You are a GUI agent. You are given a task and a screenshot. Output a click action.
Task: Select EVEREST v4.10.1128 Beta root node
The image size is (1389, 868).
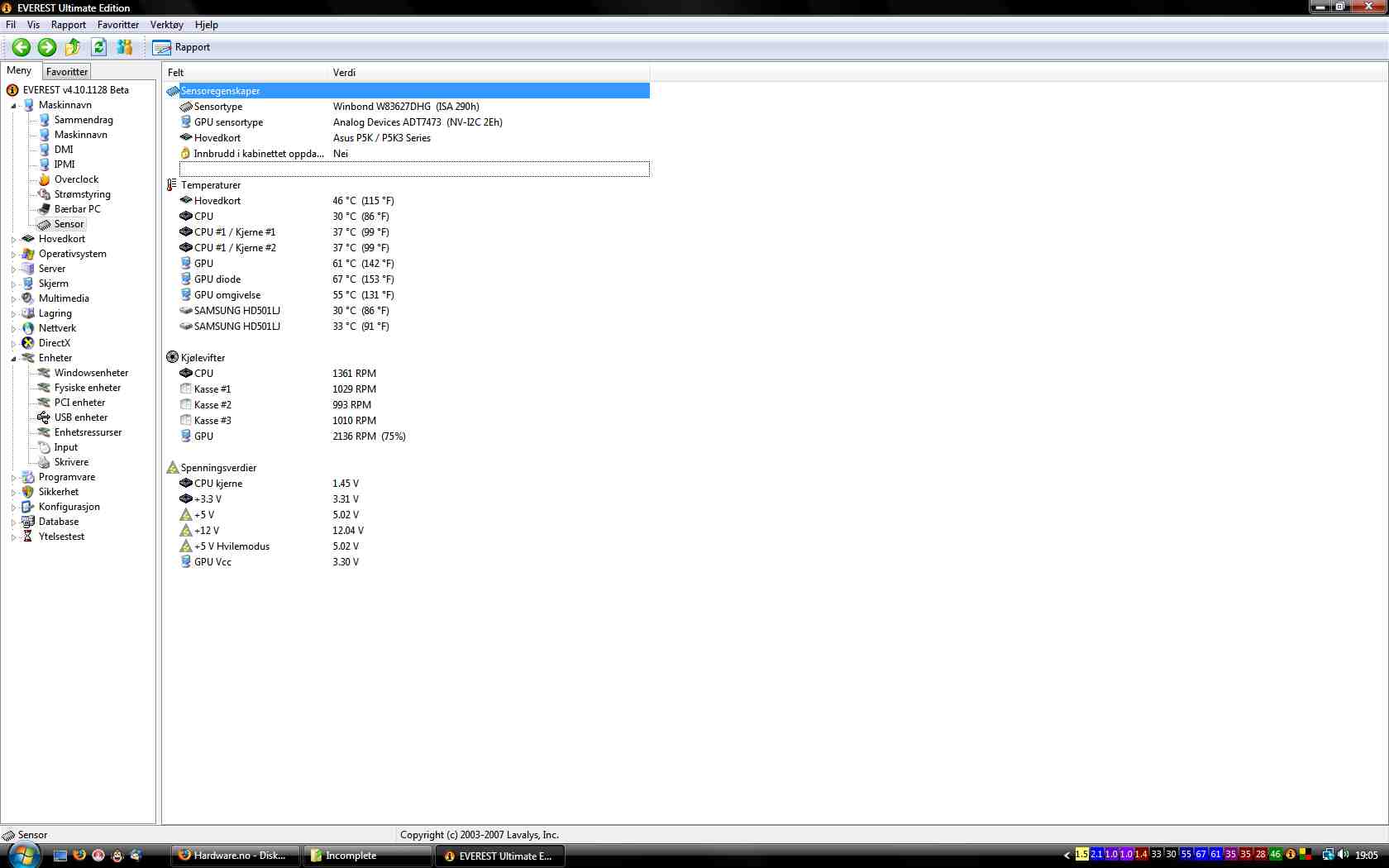coord(76,90)
